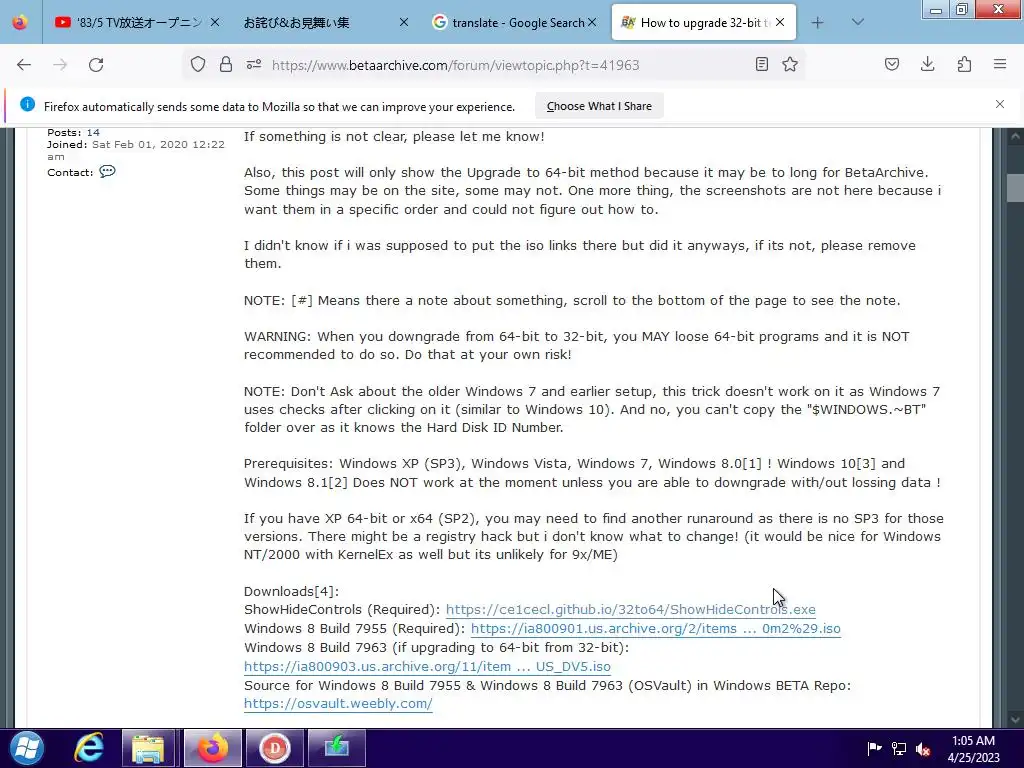Close the お詫び&お見舞い集 tab
Image resolution: width=1024 pixels, height=768 pixels.
404,22
